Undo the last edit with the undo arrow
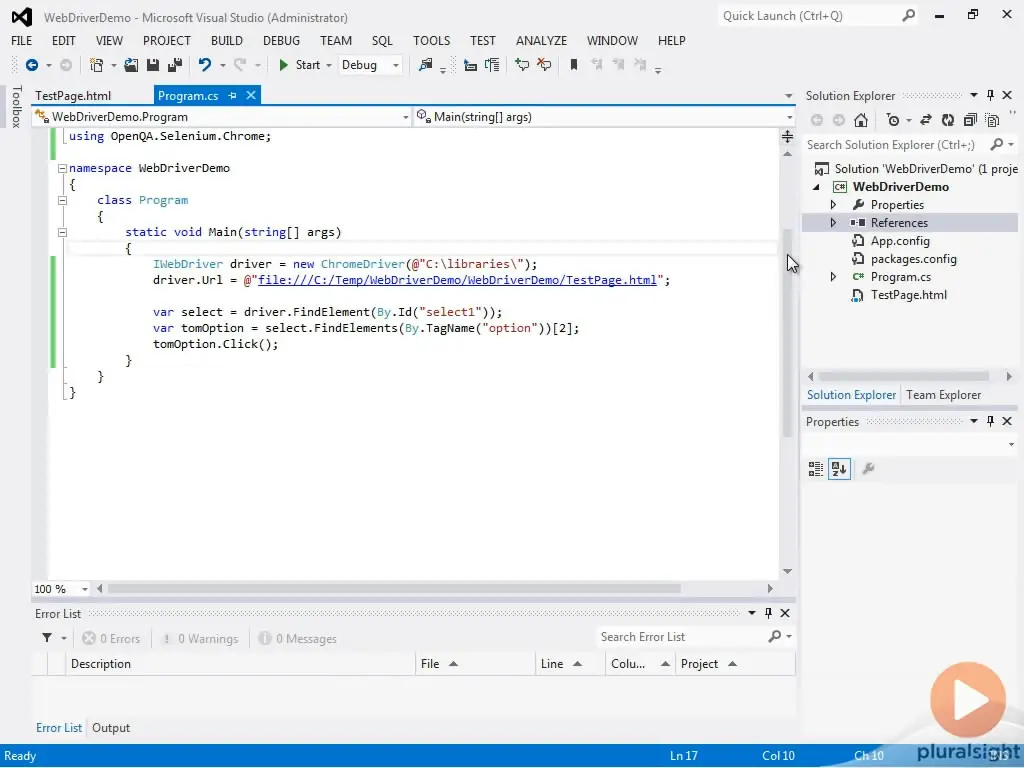 [x=205, y=65]
